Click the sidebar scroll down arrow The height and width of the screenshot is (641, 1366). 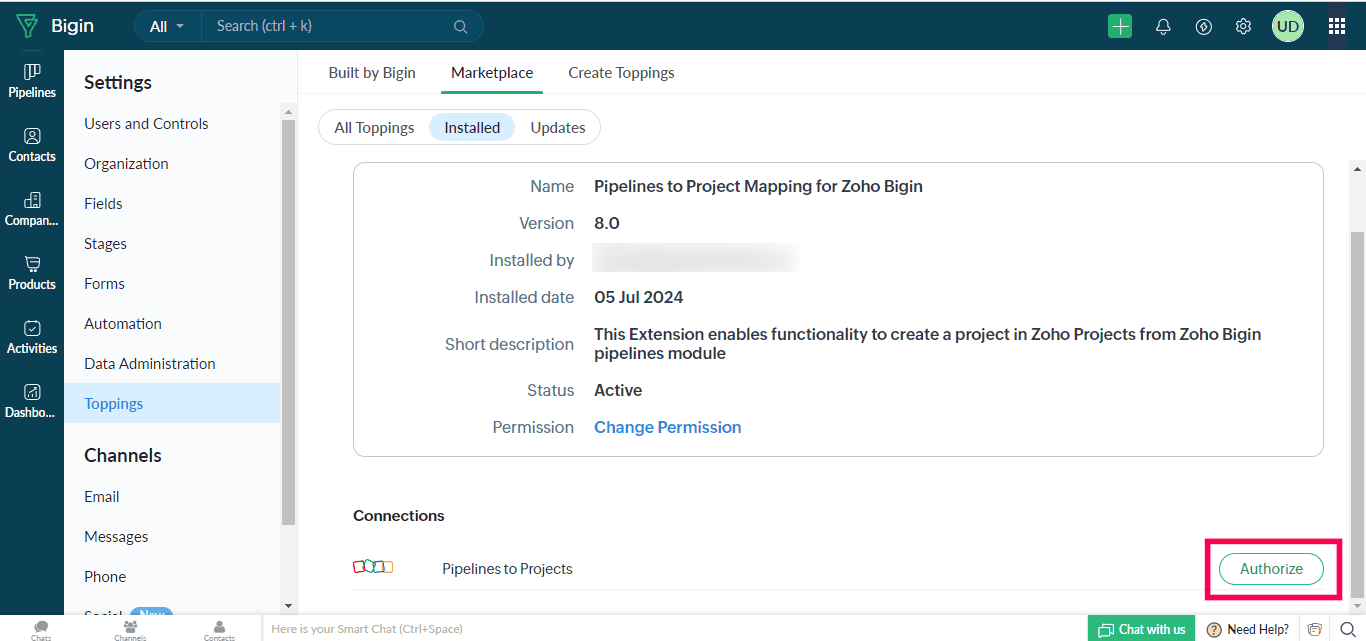click(289, 605)
